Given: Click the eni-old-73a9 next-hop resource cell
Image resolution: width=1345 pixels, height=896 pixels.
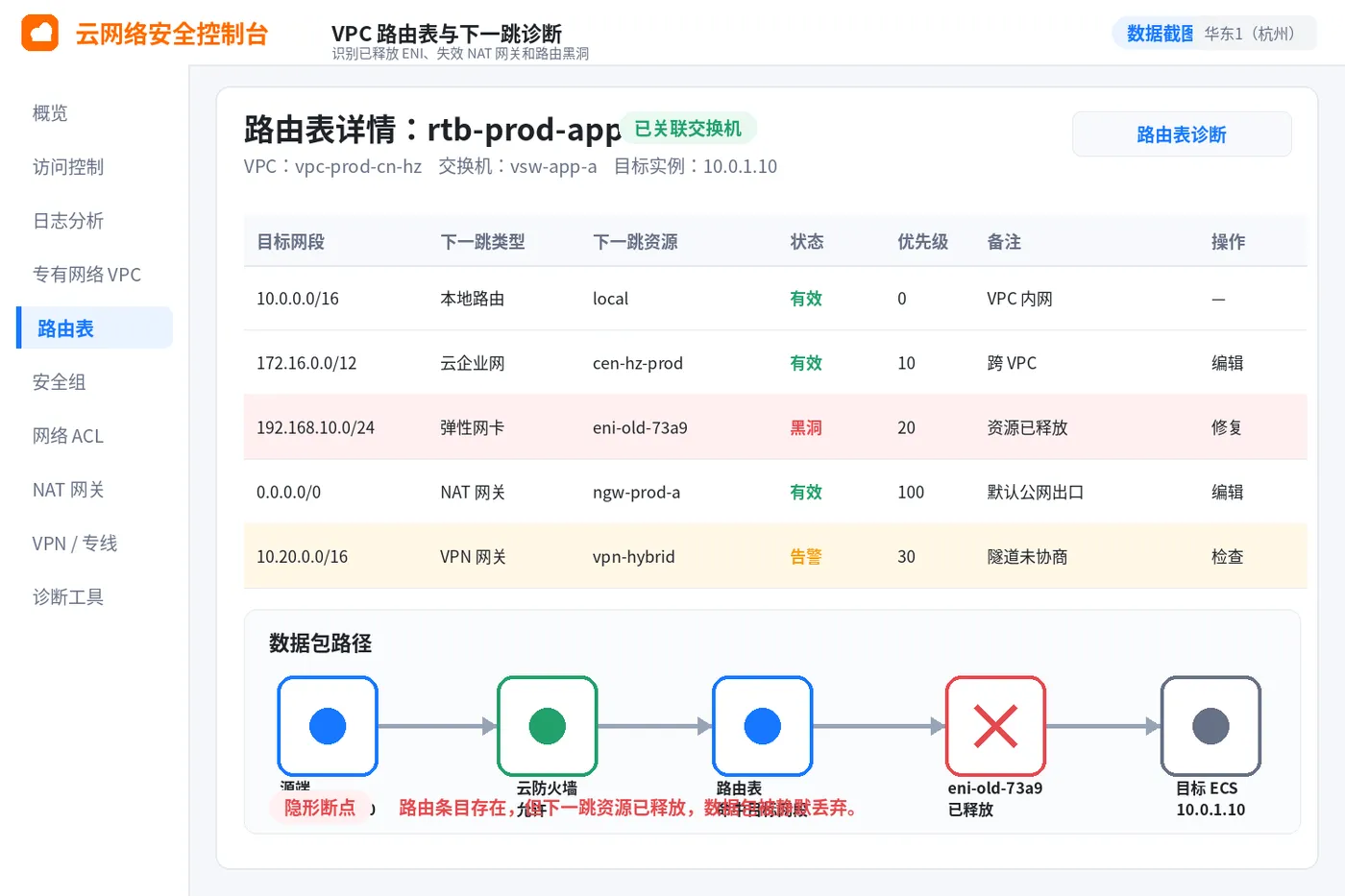Looking at the screenshot, I should pos(640,427).
